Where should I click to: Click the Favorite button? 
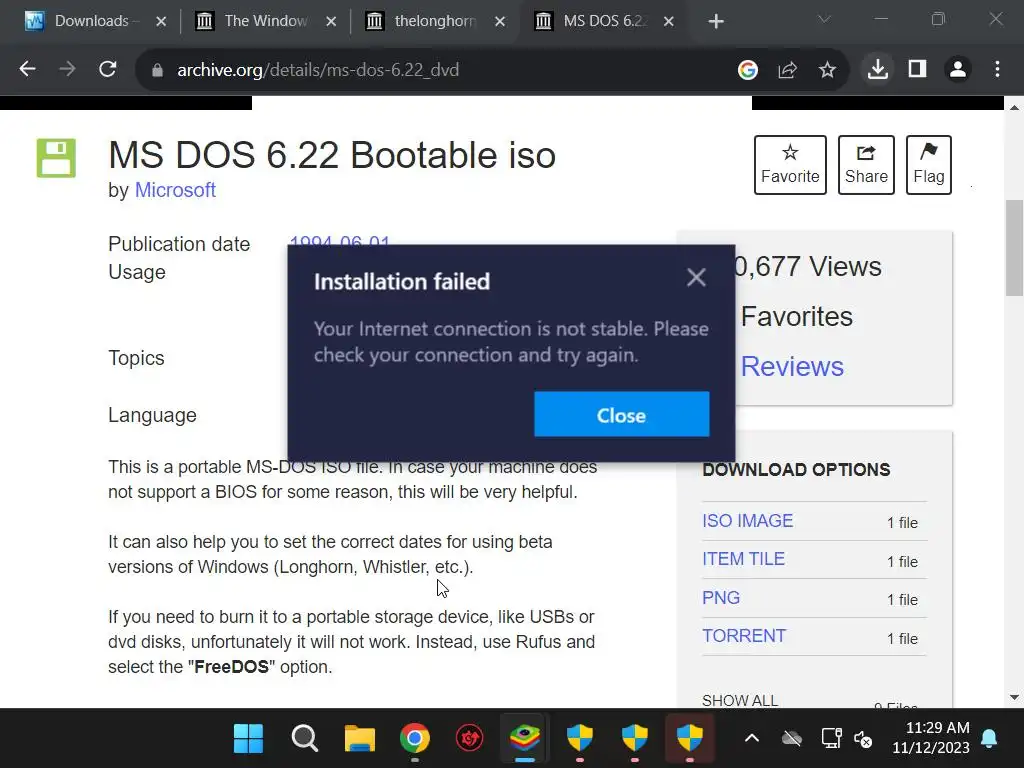click(x=790, y=165)
